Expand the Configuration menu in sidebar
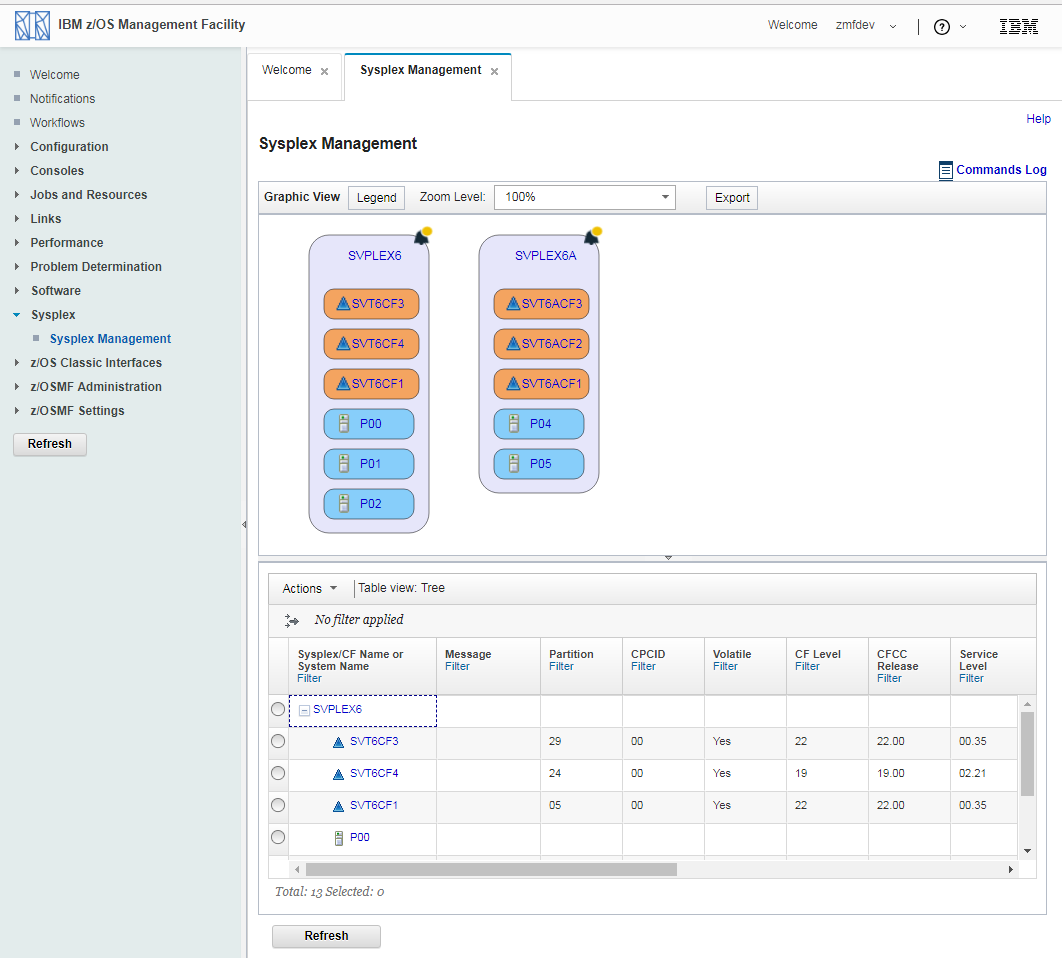Image resolution: width=1062 pixels, height=958 pixels. [x=69, y=147]
